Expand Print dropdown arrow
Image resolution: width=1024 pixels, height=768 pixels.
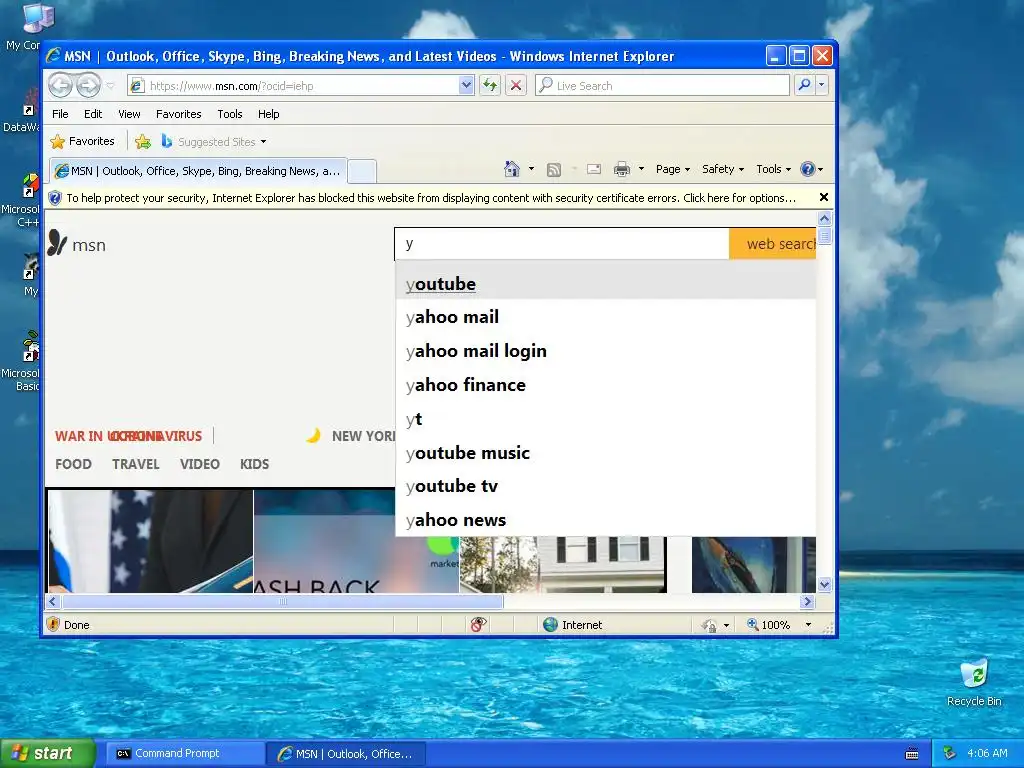tap(641, 169)
